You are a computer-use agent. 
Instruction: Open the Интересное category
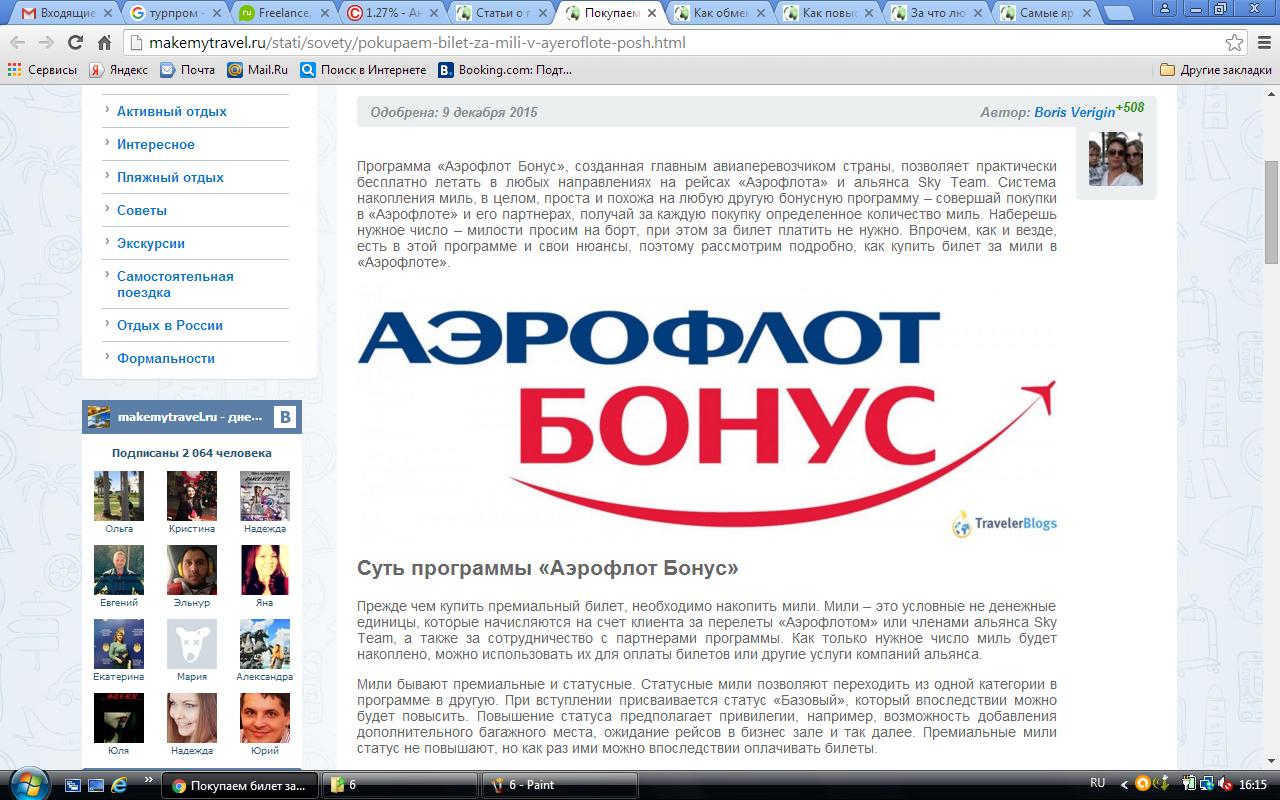click(x=156, y=144)
